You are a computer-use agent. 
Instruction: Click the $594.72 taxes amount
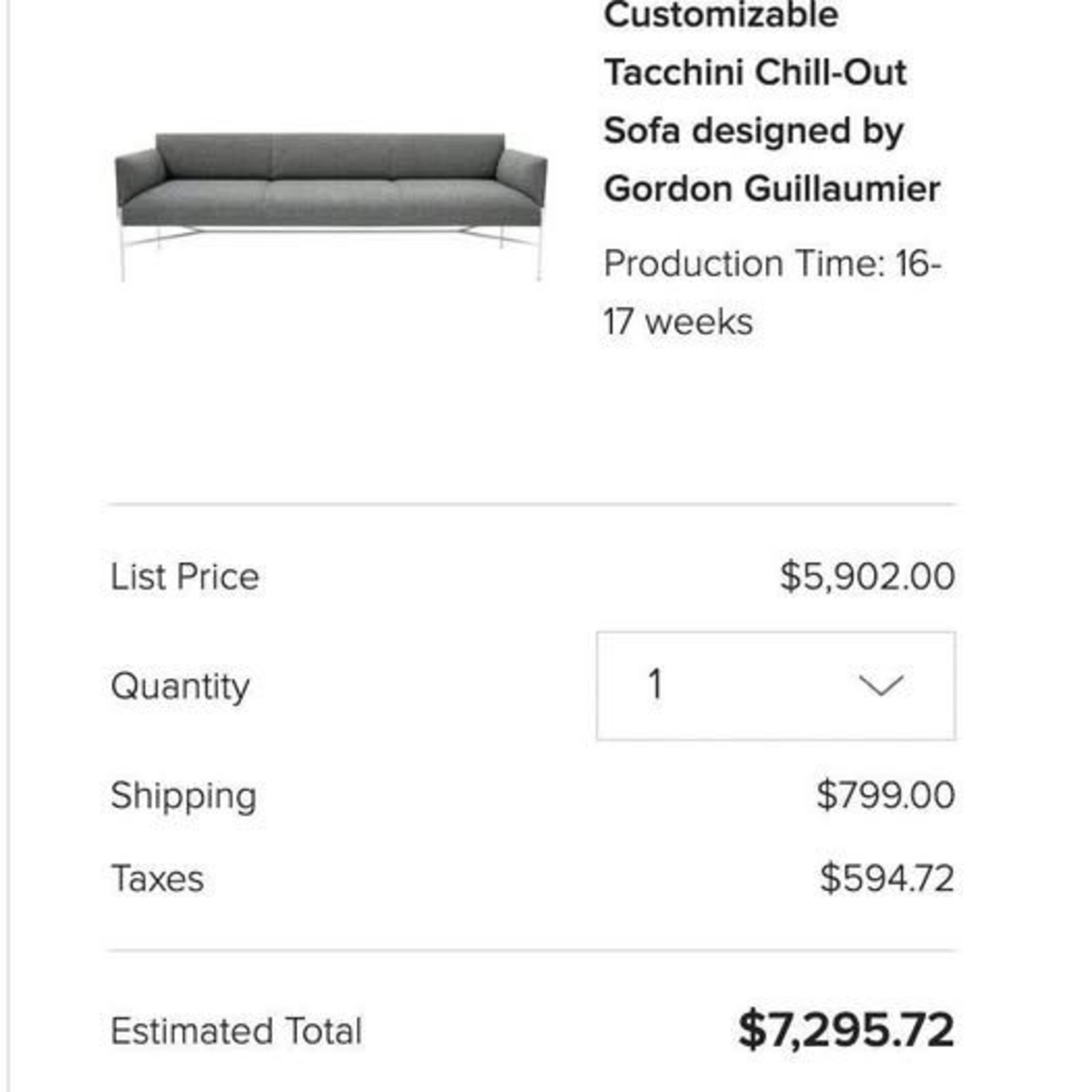tap(887, 878)
